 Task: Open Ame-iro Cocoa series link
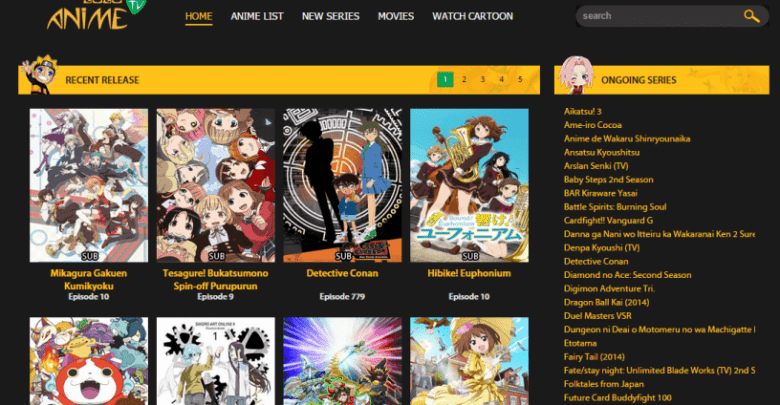pos(592,125)
